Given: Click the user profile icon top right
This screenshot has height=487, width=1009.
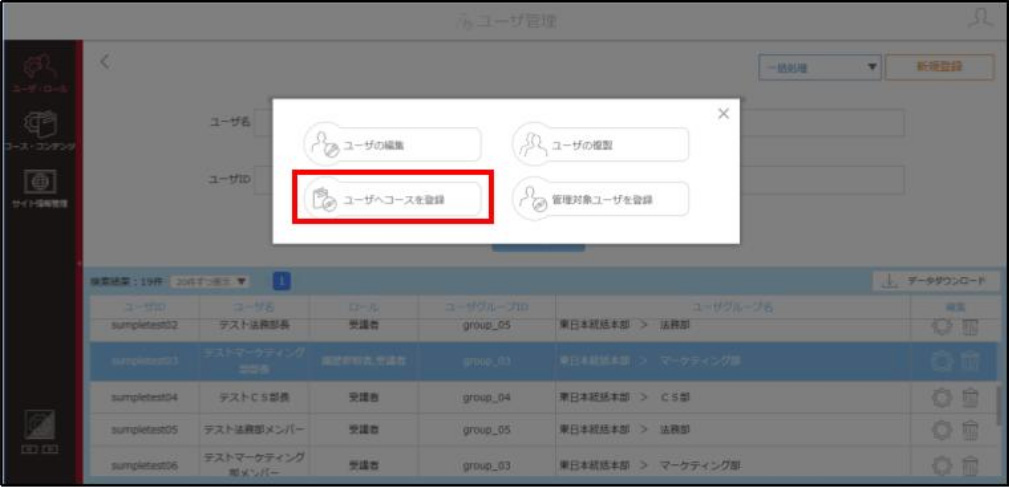Looking at the screenshot, I should pos(980,19).
